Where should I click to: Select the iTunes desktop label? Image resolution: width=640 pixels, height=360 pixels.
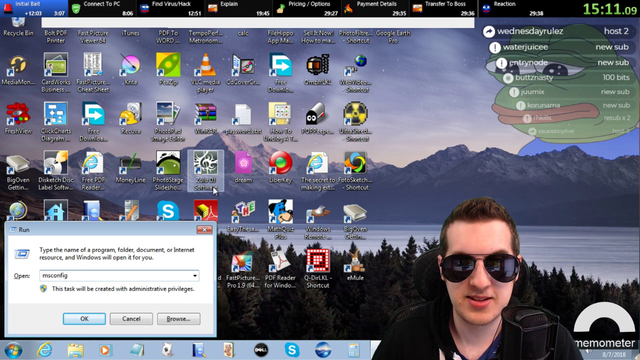(x=131, y=33)
